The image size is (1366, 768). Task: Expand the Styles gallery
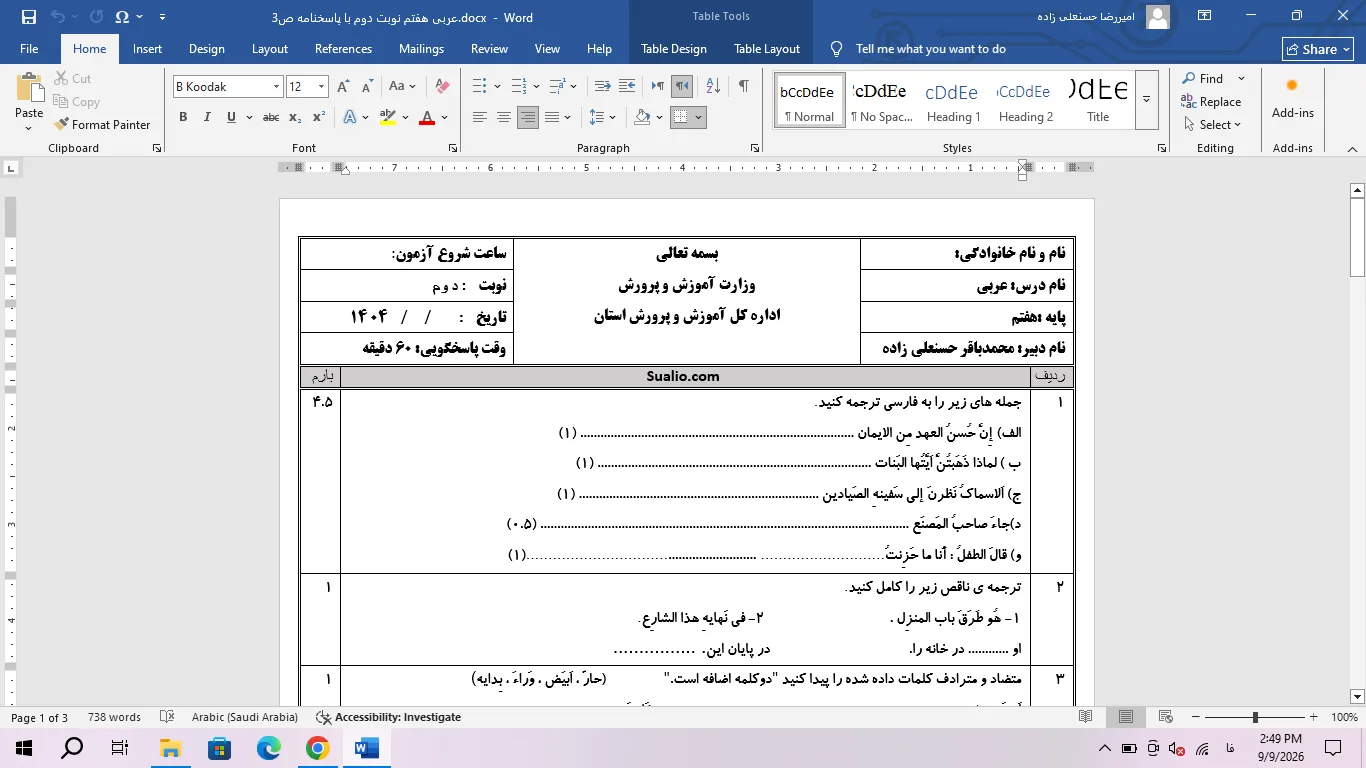pos(1147,98)
